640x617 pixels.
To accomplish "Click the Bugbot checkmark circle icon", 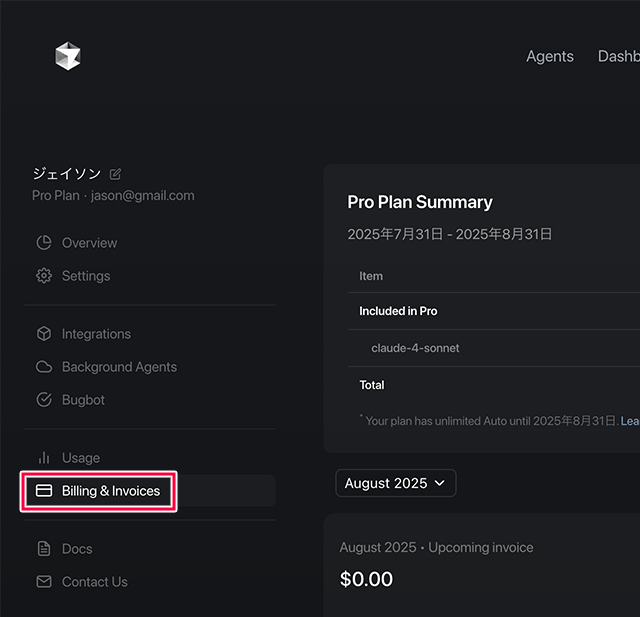I will 44,400.
